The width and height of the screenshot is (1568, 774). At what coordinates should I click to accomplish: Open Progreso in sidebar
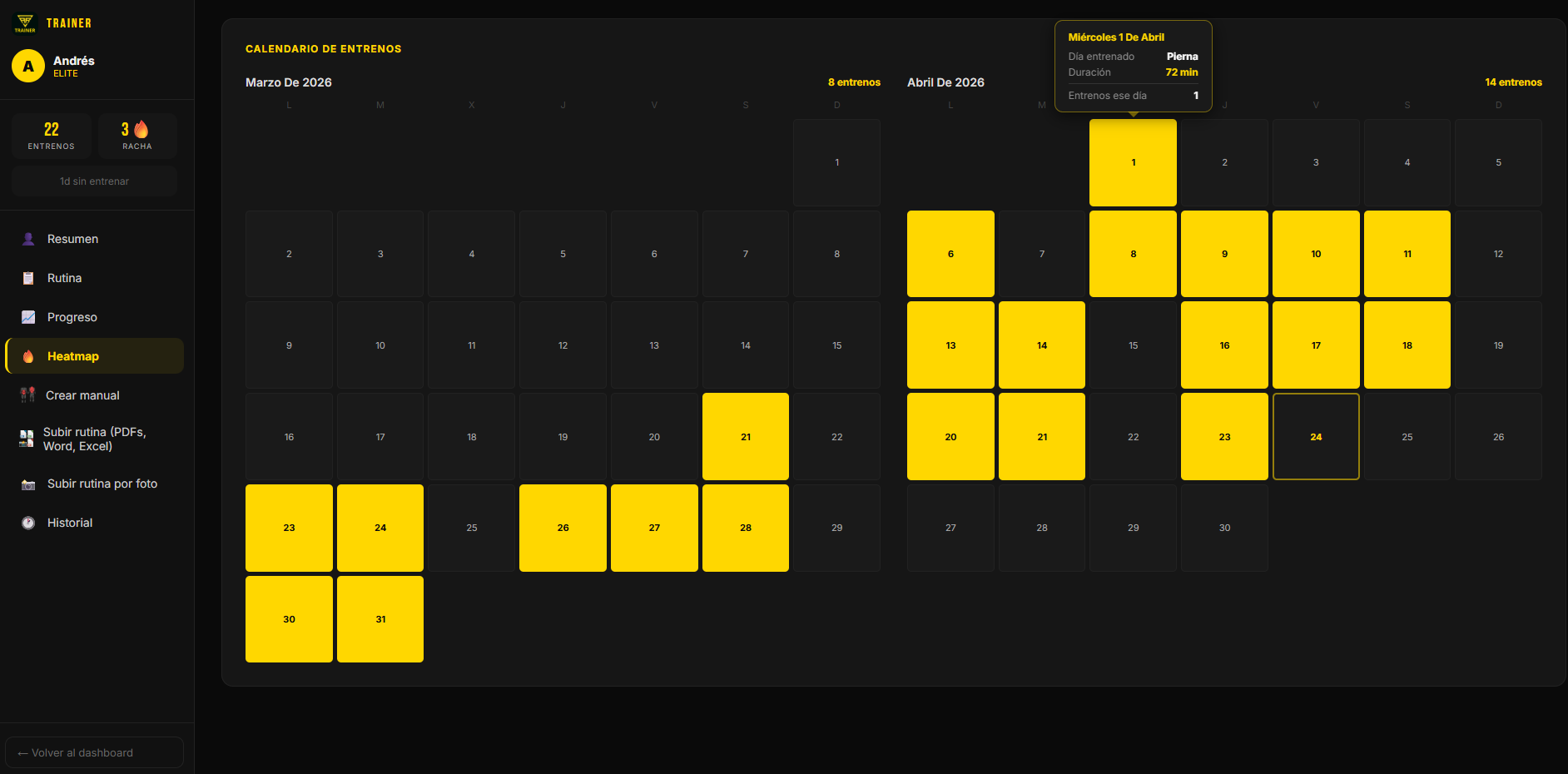94,317
